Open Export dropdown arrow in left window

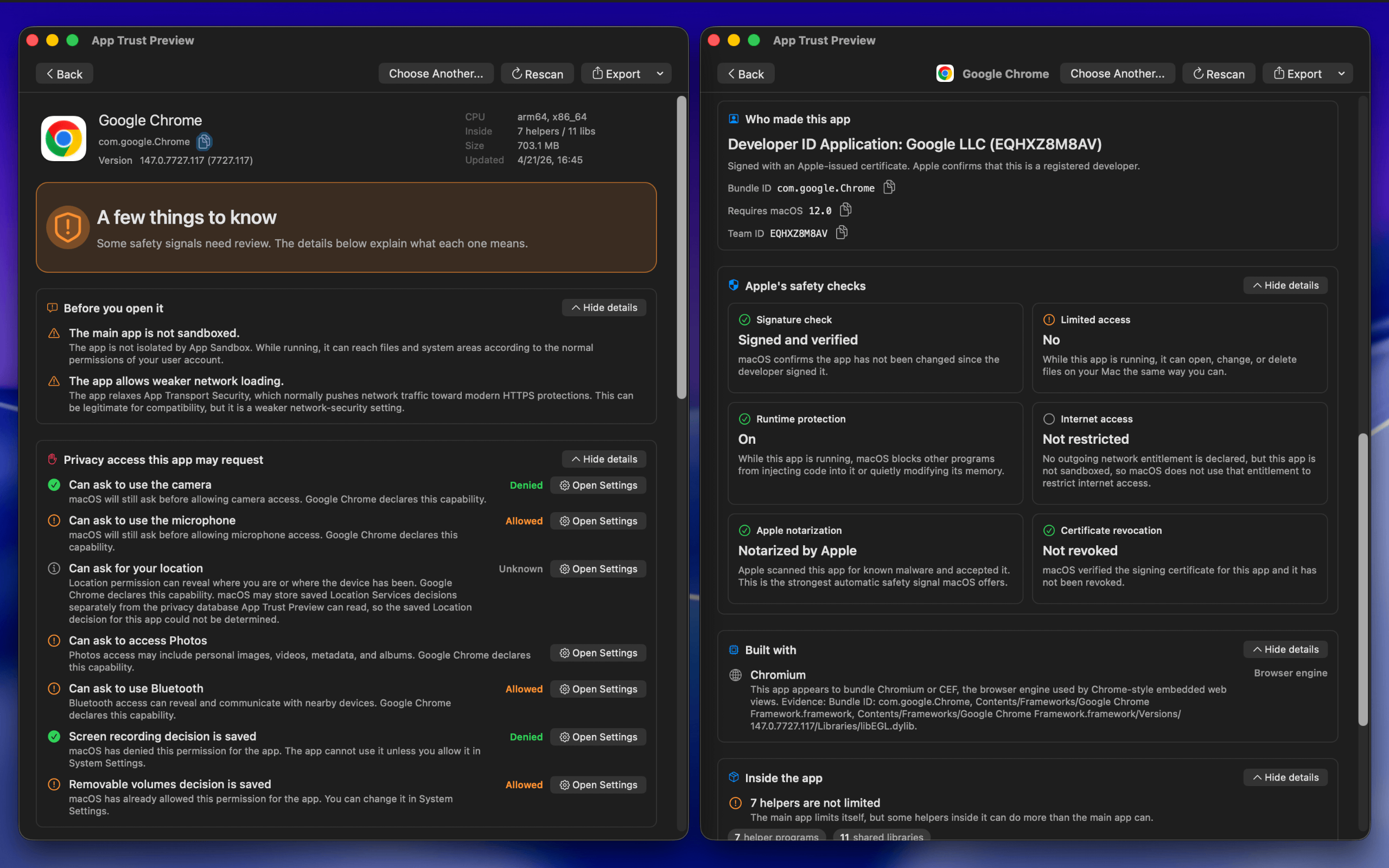tap(660, 73)
